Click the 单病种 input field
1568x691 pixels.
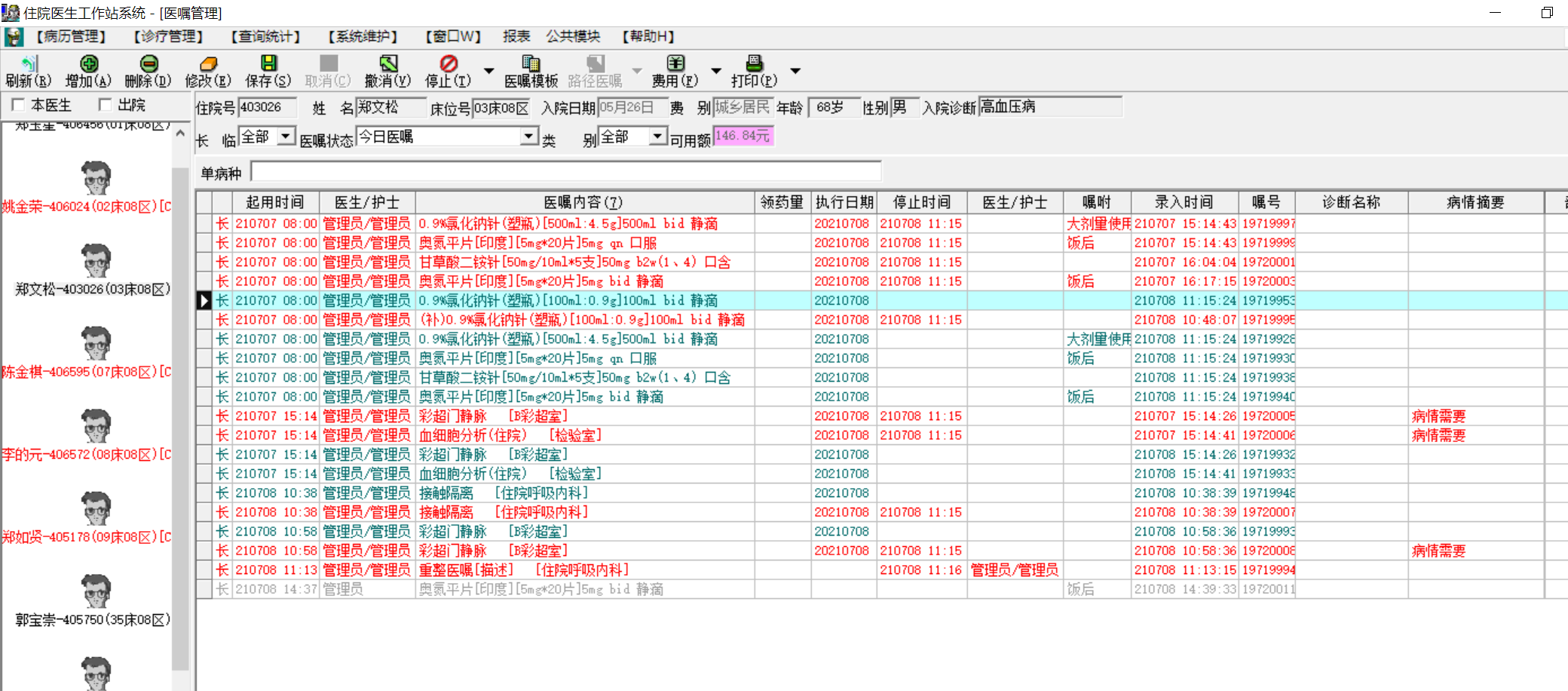pos(565,171)
